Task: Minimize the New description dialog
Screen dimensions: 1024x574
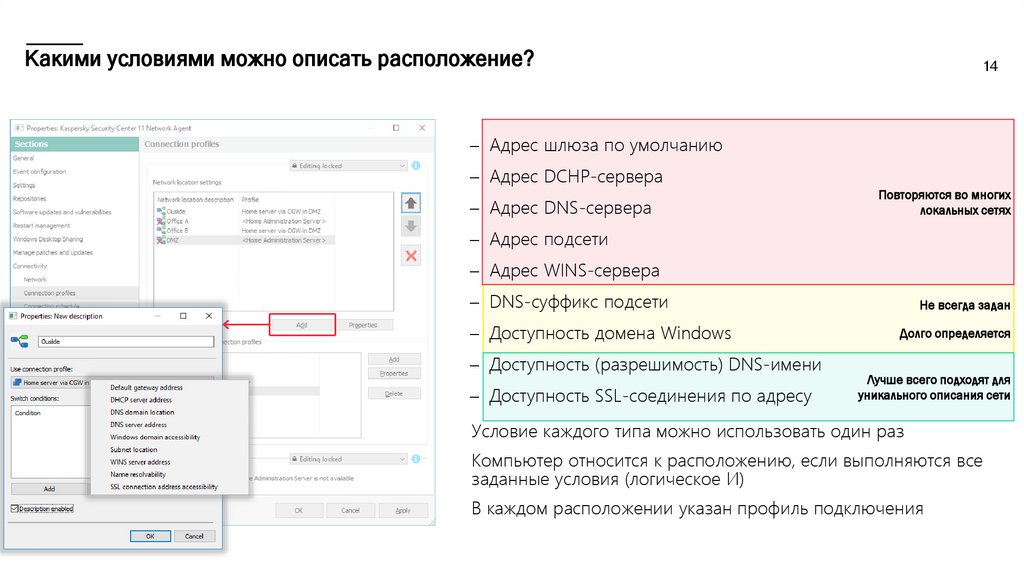Action: [x=157, y=316]
